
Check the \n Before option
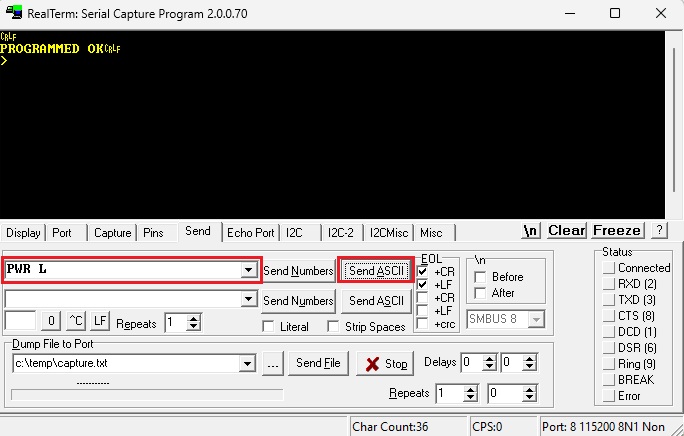[480, 277]
